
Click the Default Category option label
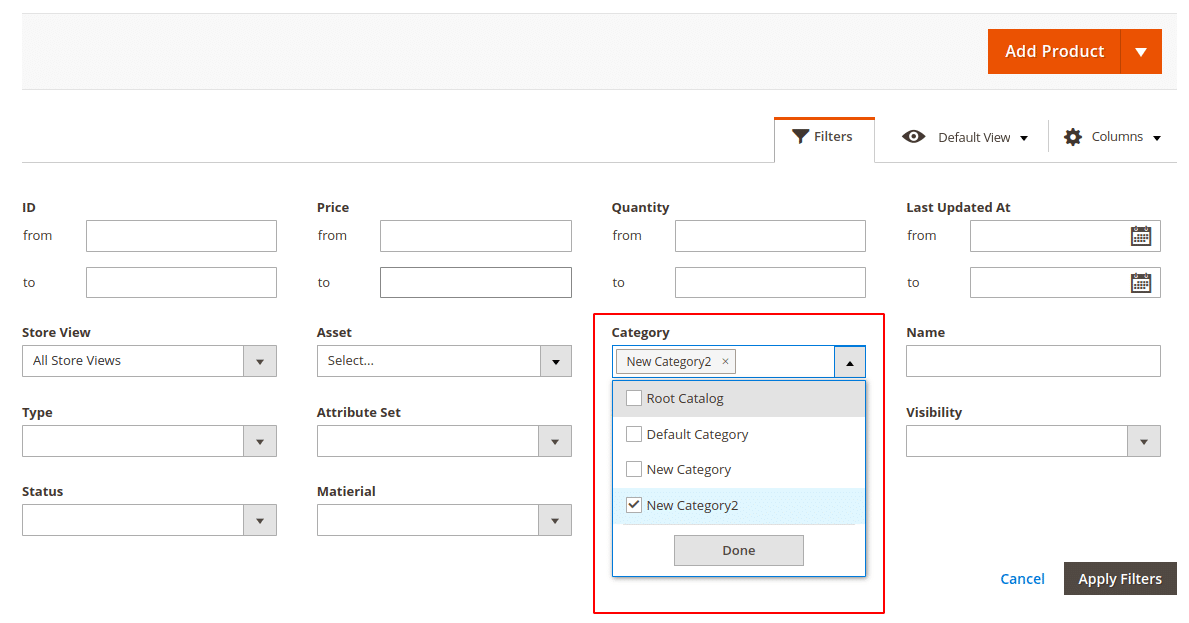[x=698, y=434]
